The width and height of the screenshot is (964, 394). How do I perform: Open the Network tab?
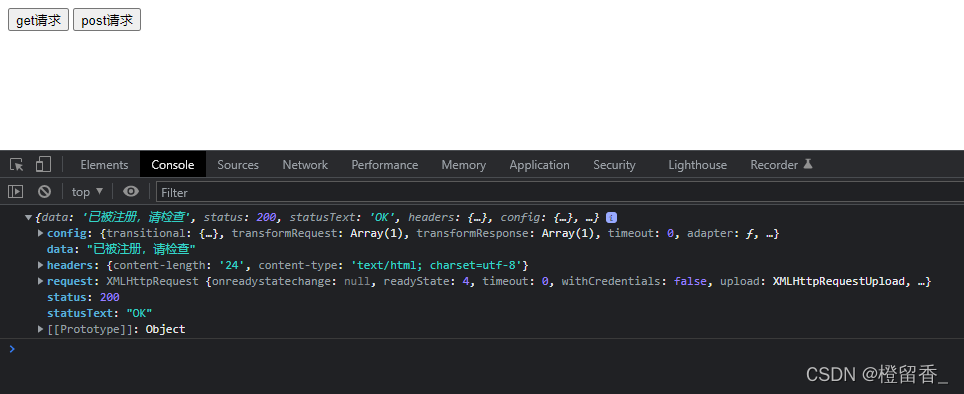[x=305, y=165]
